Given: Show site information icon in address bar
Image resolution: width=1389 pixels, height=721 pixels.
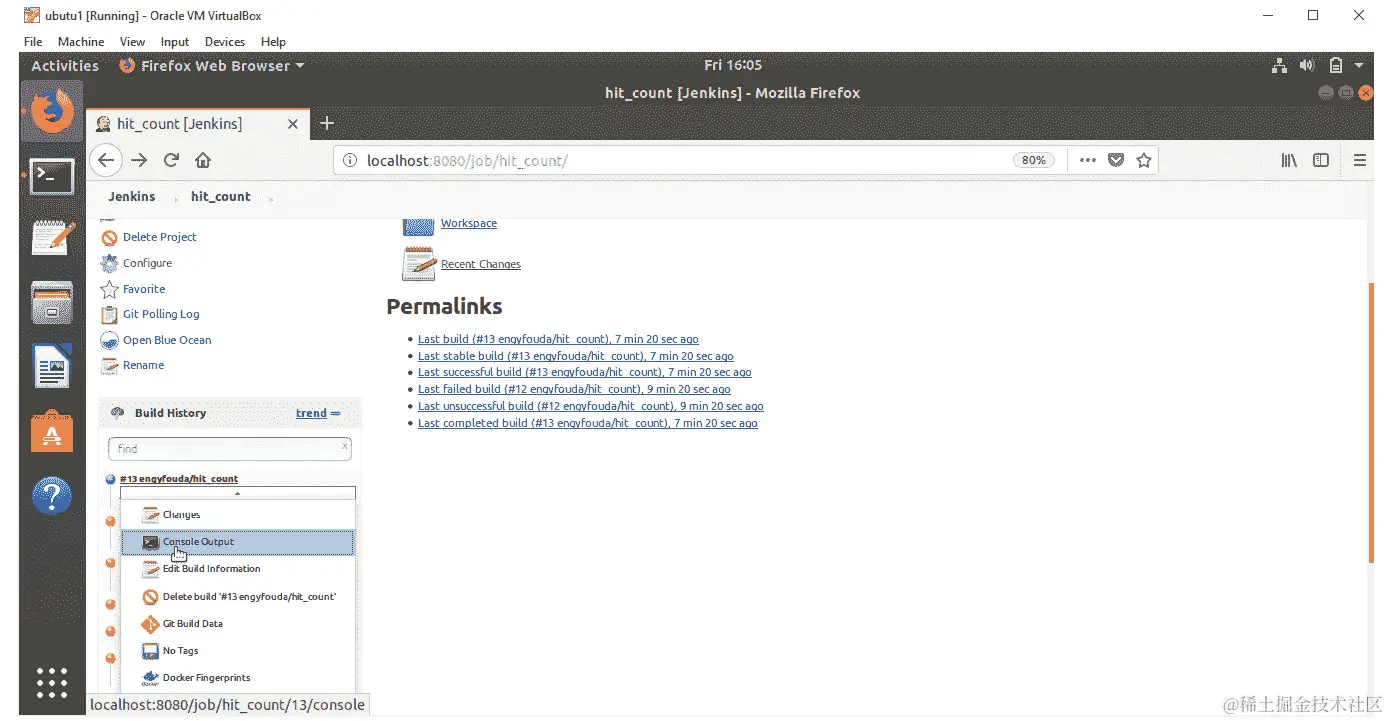Looking at the screenshot, I should 349,160.
